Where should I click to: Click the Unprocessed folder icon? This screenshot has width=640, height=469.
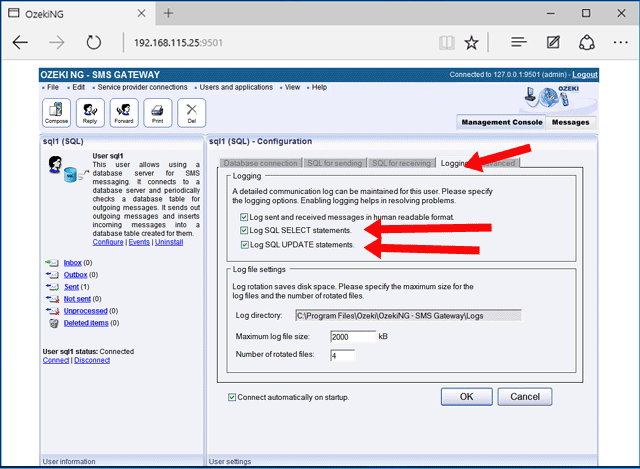(52, 311)
